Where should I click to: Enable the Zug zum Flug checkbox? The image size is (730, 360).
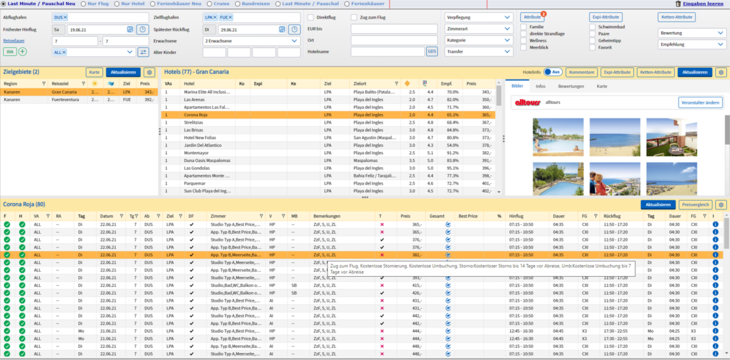[x=355, y=17]
